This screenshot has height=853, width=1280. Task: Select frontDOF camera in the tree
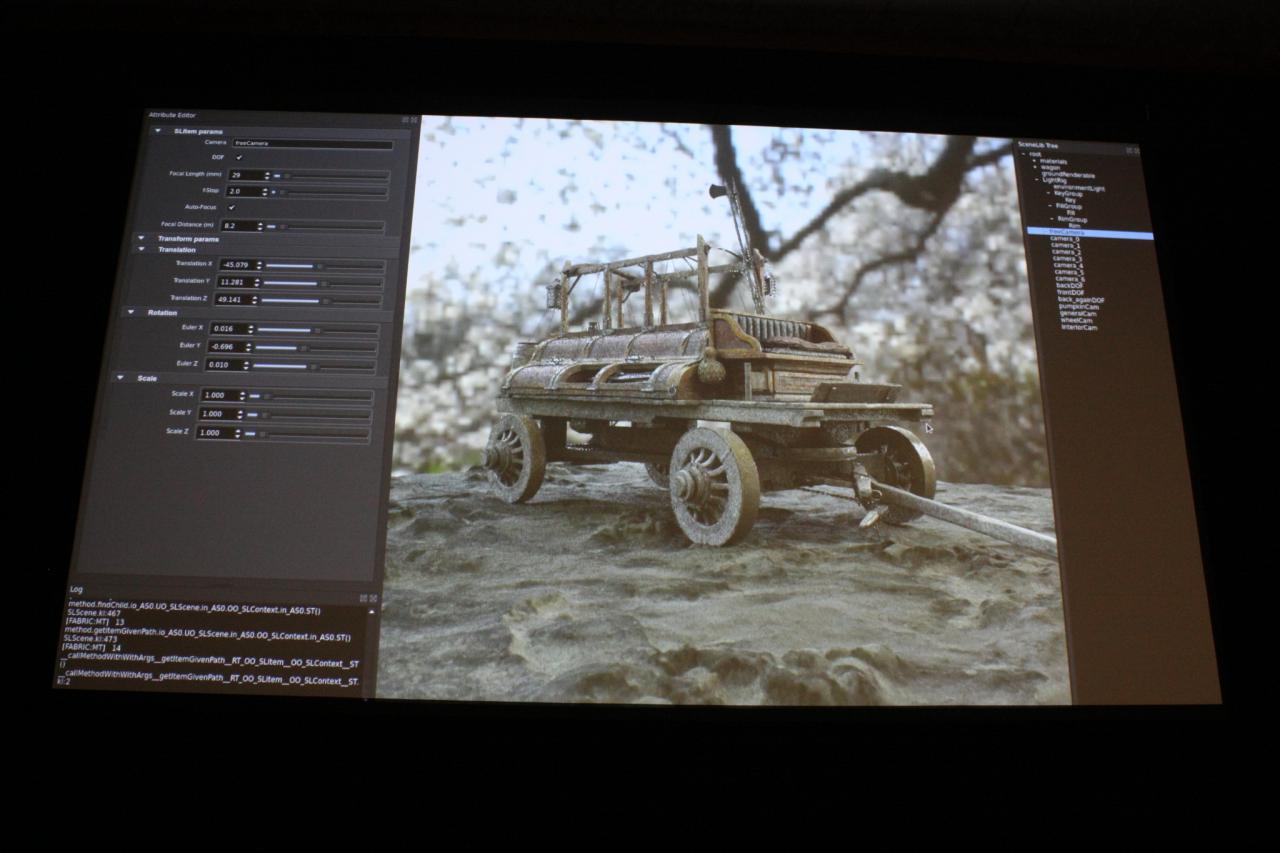(x=1070, y=292)
